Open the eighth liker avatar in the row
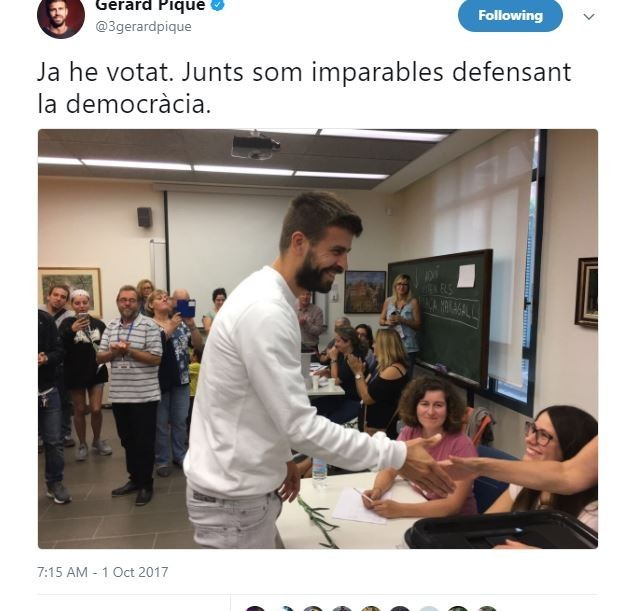Screen dimensions: 630x611 coord(458,608)
